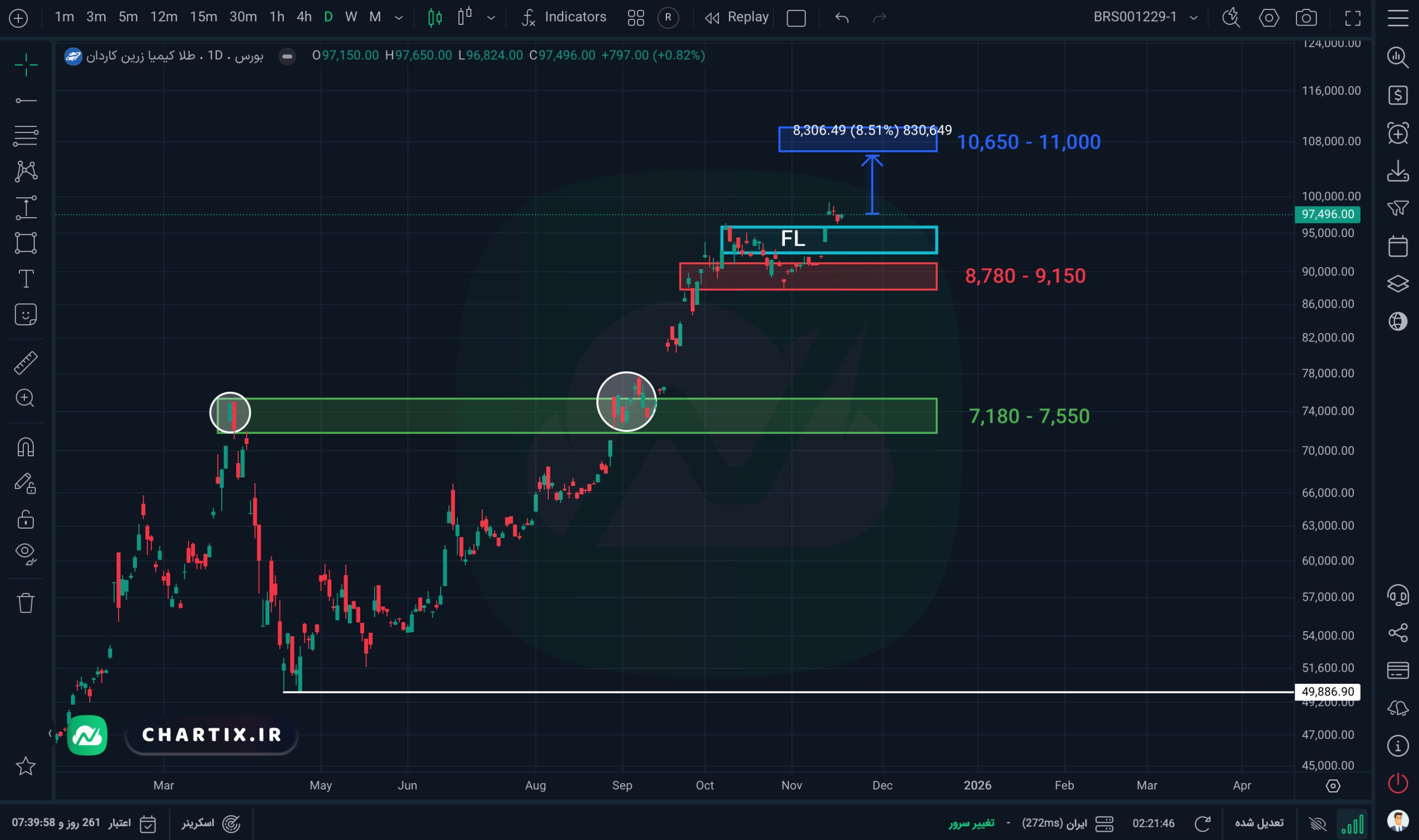
Task: Open the emoji sticker tool
Action: 25,314
